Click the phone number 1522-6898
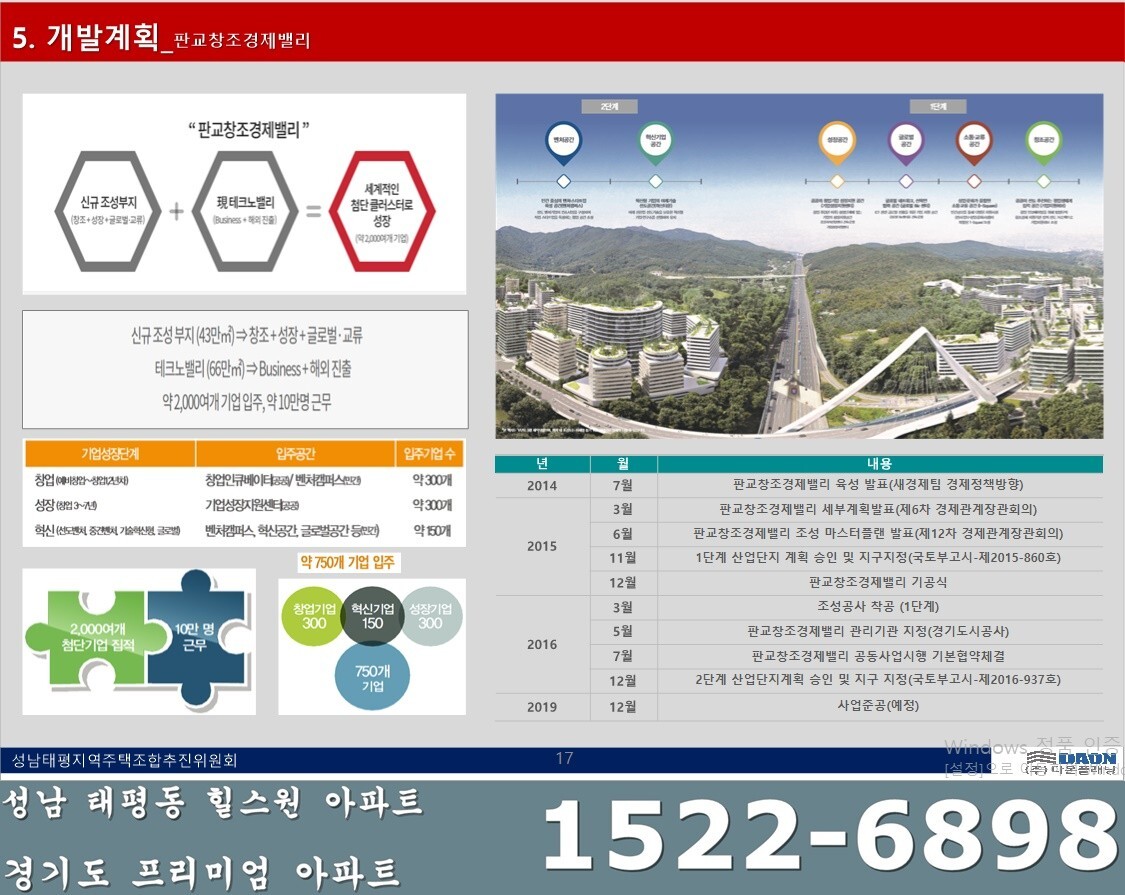This screenshot has width=1125, height=895. pyautogui.click(x=829, y=836)
